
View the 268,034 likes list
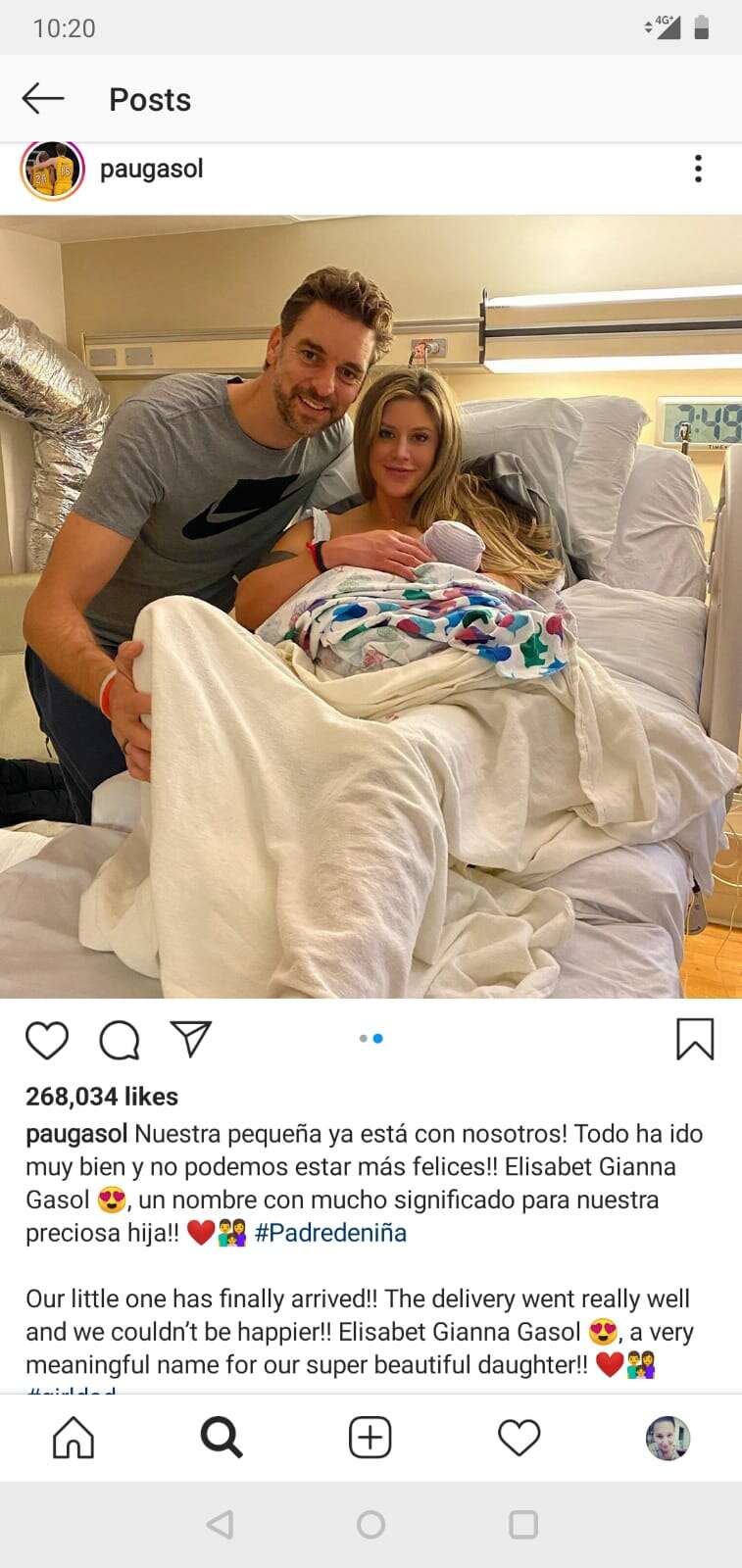102,1097
